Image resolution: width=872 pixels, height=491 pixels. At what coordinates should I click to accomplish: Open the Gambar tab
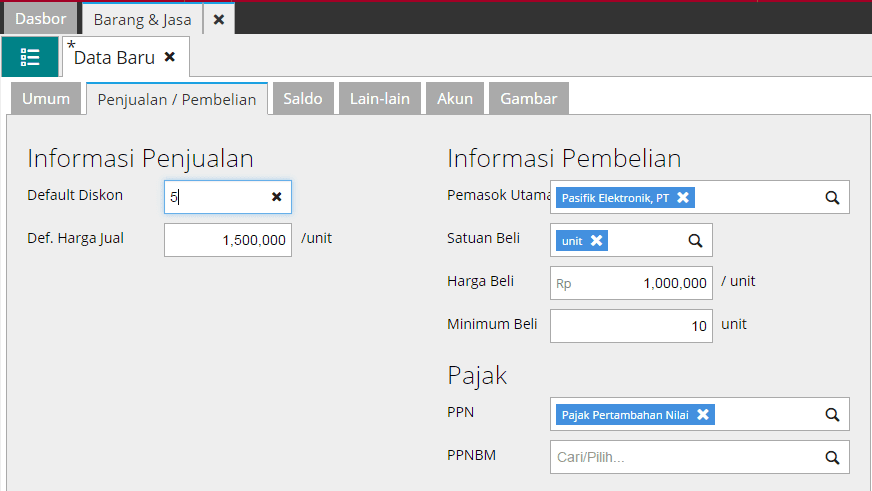click(x=528, y=98)
